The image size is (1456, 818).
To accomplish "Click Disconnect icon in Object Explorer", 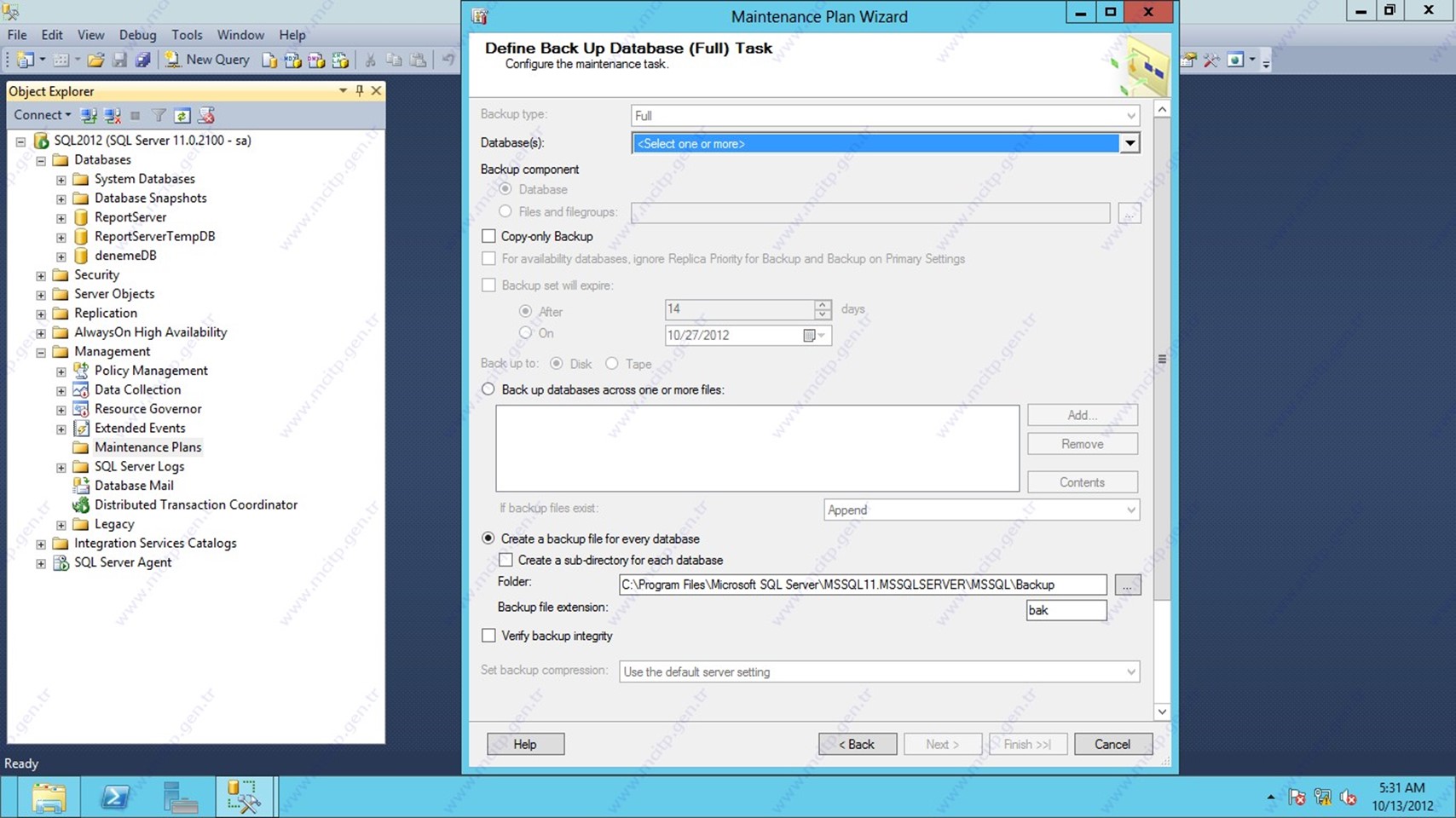I will (x=113, y=115).
